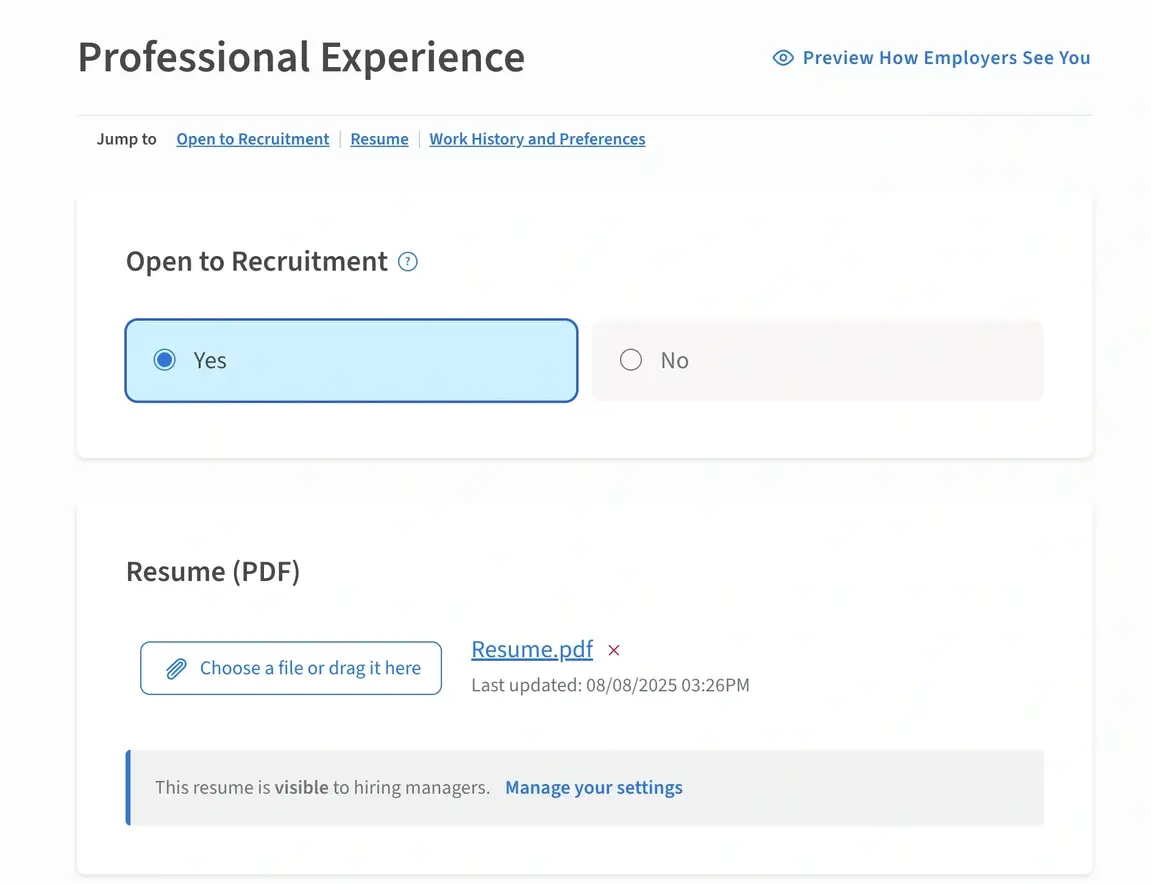This screenshot has height=884, width=1151.
Task: Jump to the Resume section link
Action: (x=380, y=139)
